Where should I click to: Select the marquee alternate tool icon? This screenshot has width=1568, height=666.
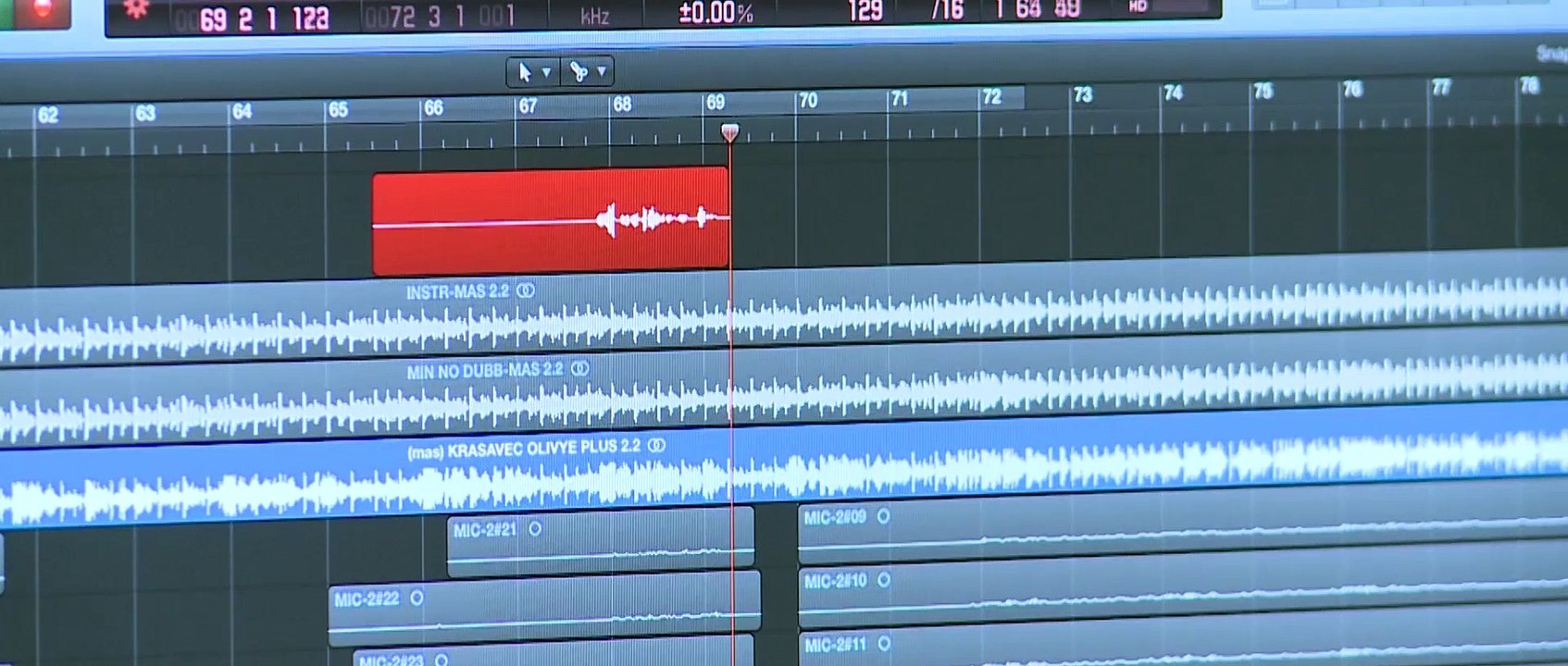pos(579,72)
